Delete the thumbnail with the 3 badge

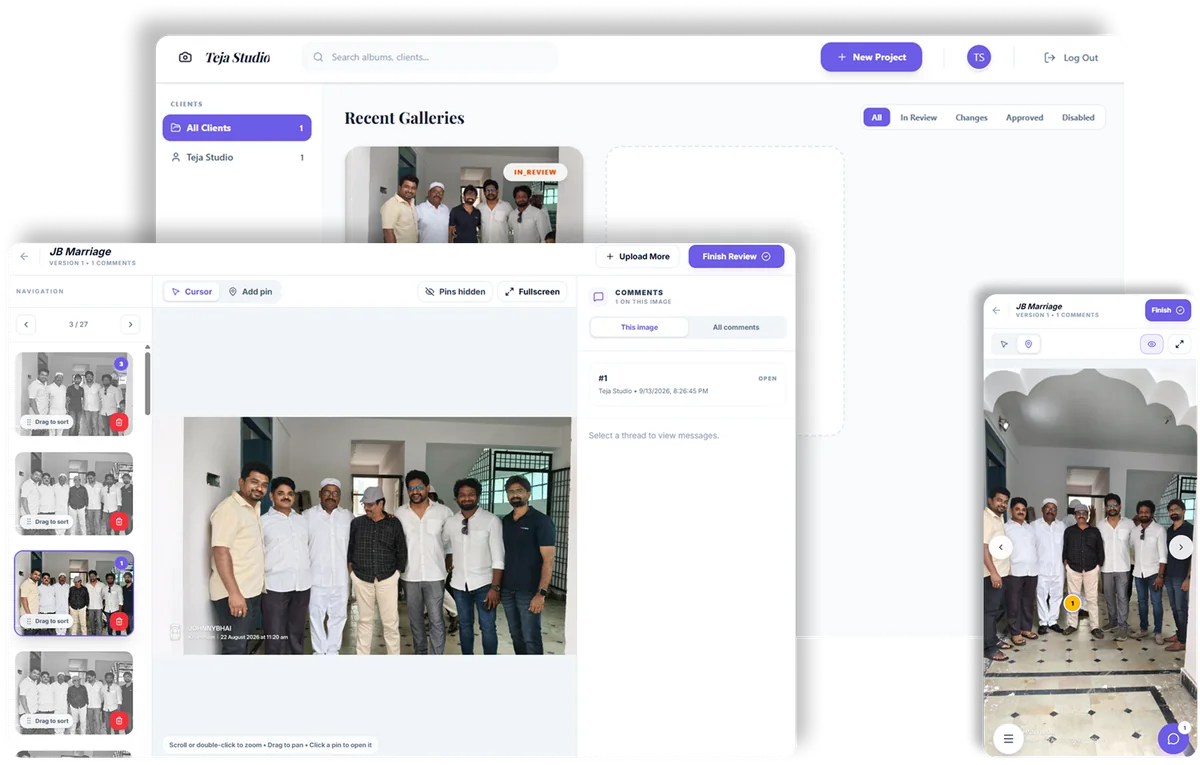[119, 422]
